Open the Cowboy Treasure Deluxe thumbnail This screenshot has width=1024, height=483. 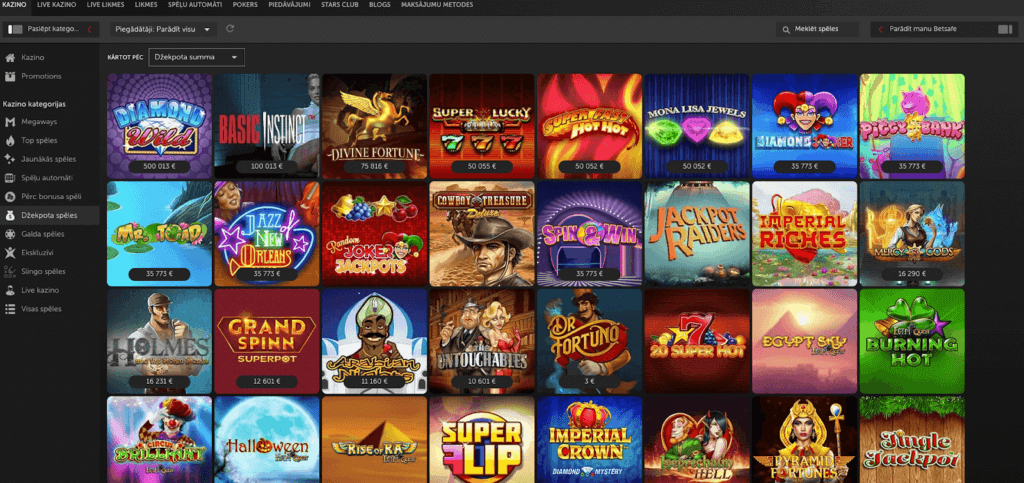coord(482,234)
